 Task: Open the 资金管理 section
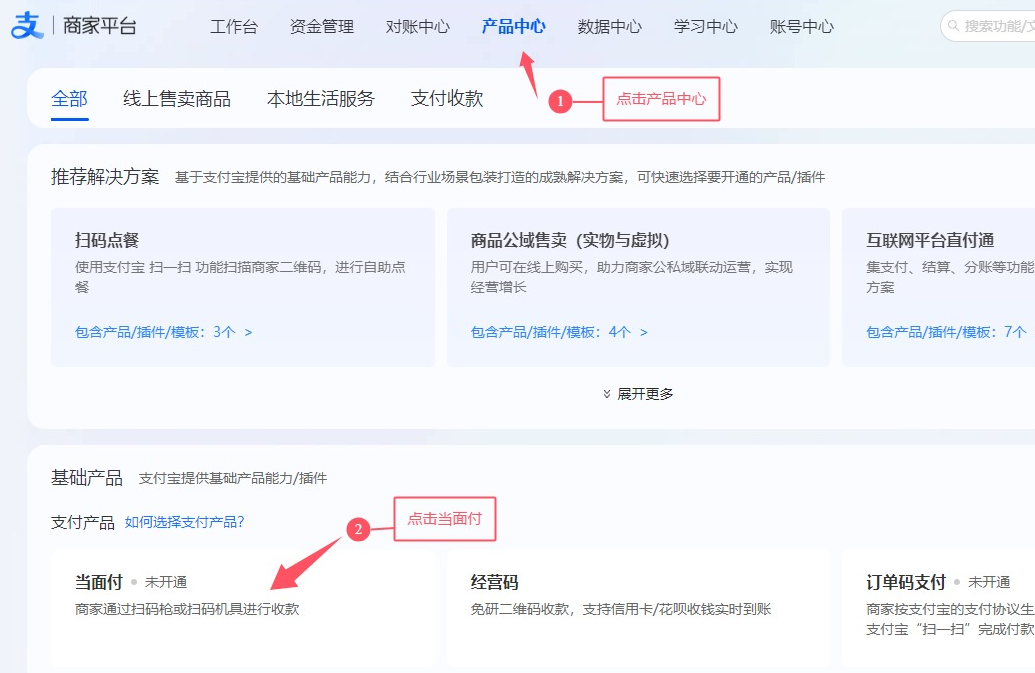tap(321, 27)
